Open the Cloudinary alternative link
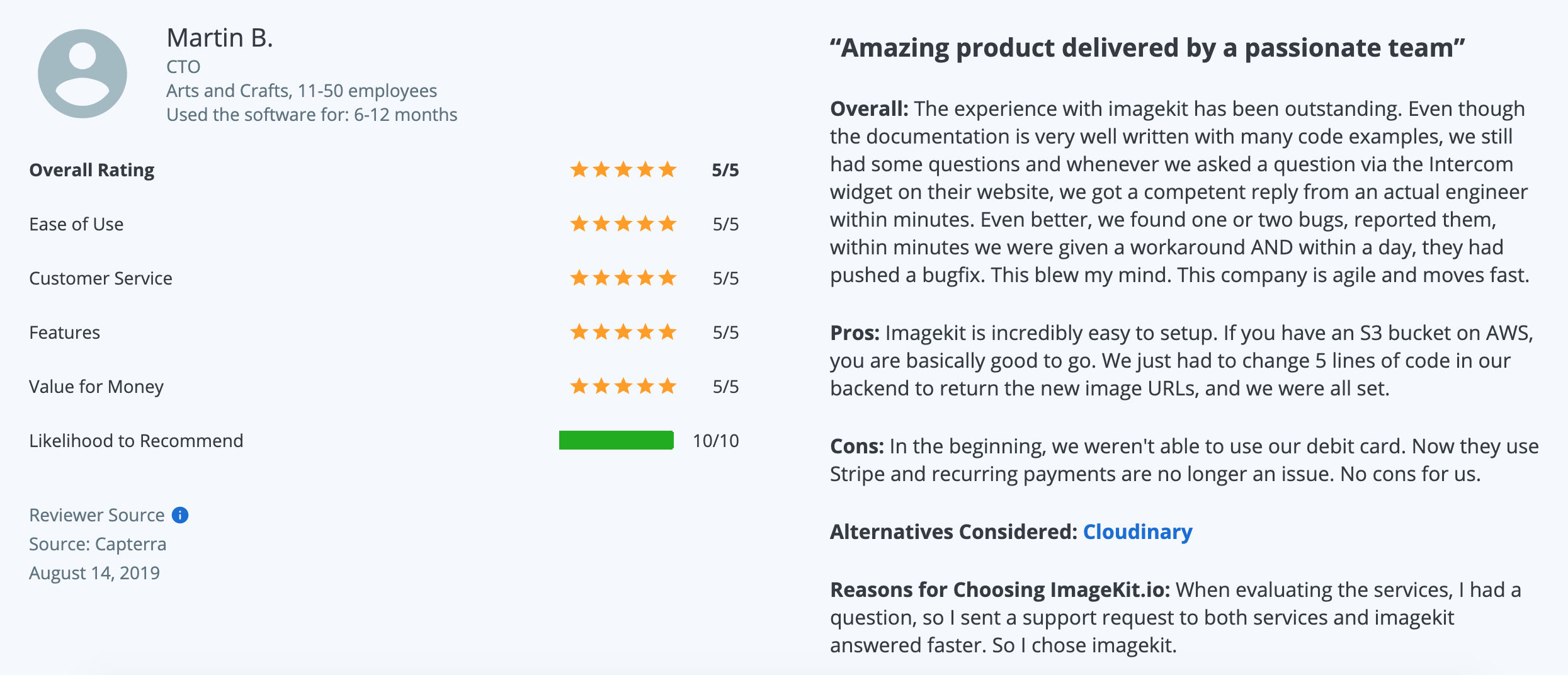Viewport: 1568px width, 675px height. [x=1137, y=532]
